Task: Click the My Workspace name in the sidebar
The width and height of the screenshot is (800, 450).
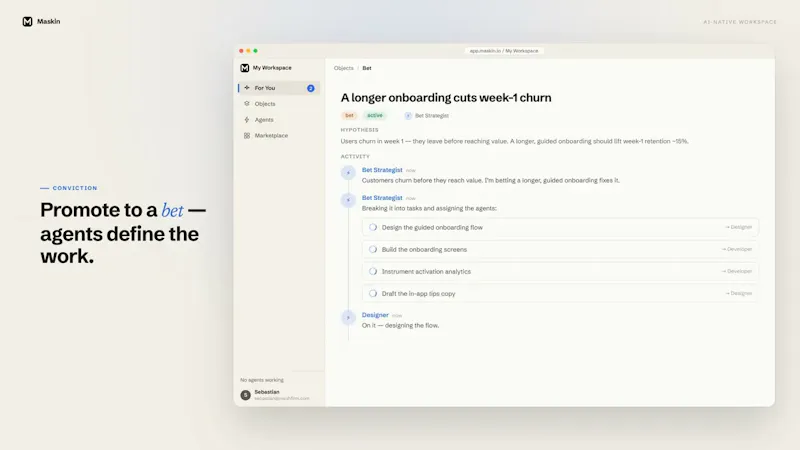Action: click(272, 68)
